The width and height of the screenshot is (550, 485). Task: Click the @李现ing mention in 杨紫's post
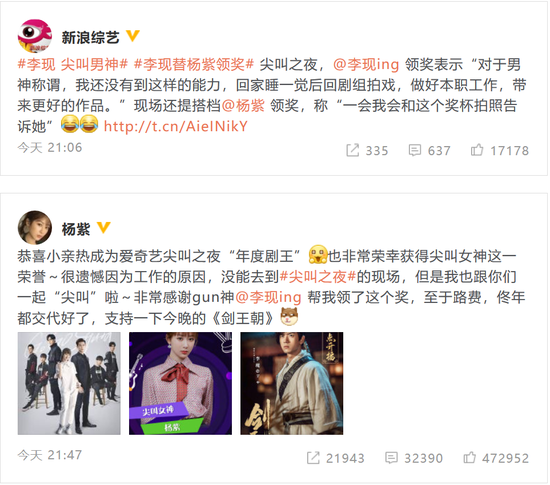click(268, 297)
